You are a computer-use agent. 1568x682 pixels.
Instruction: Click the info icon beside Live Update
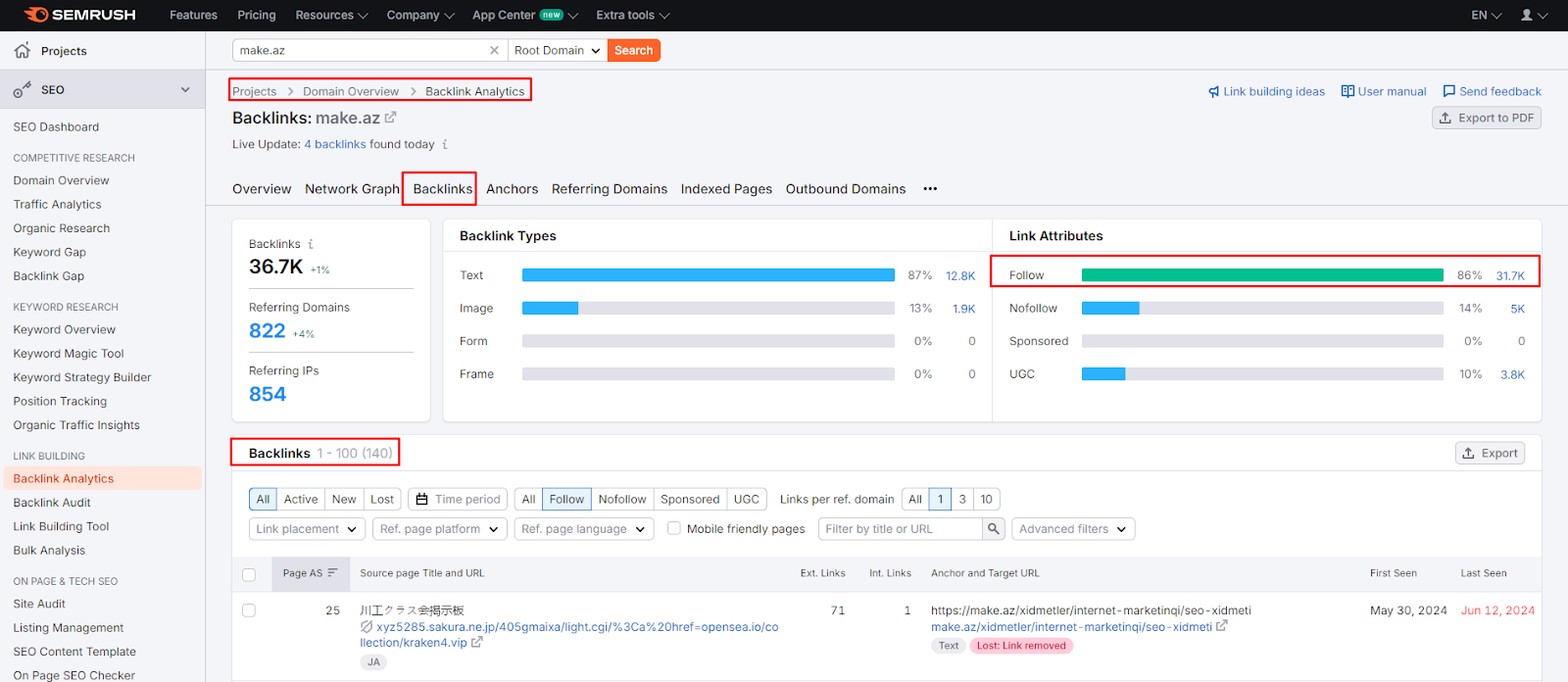point(445,144)
